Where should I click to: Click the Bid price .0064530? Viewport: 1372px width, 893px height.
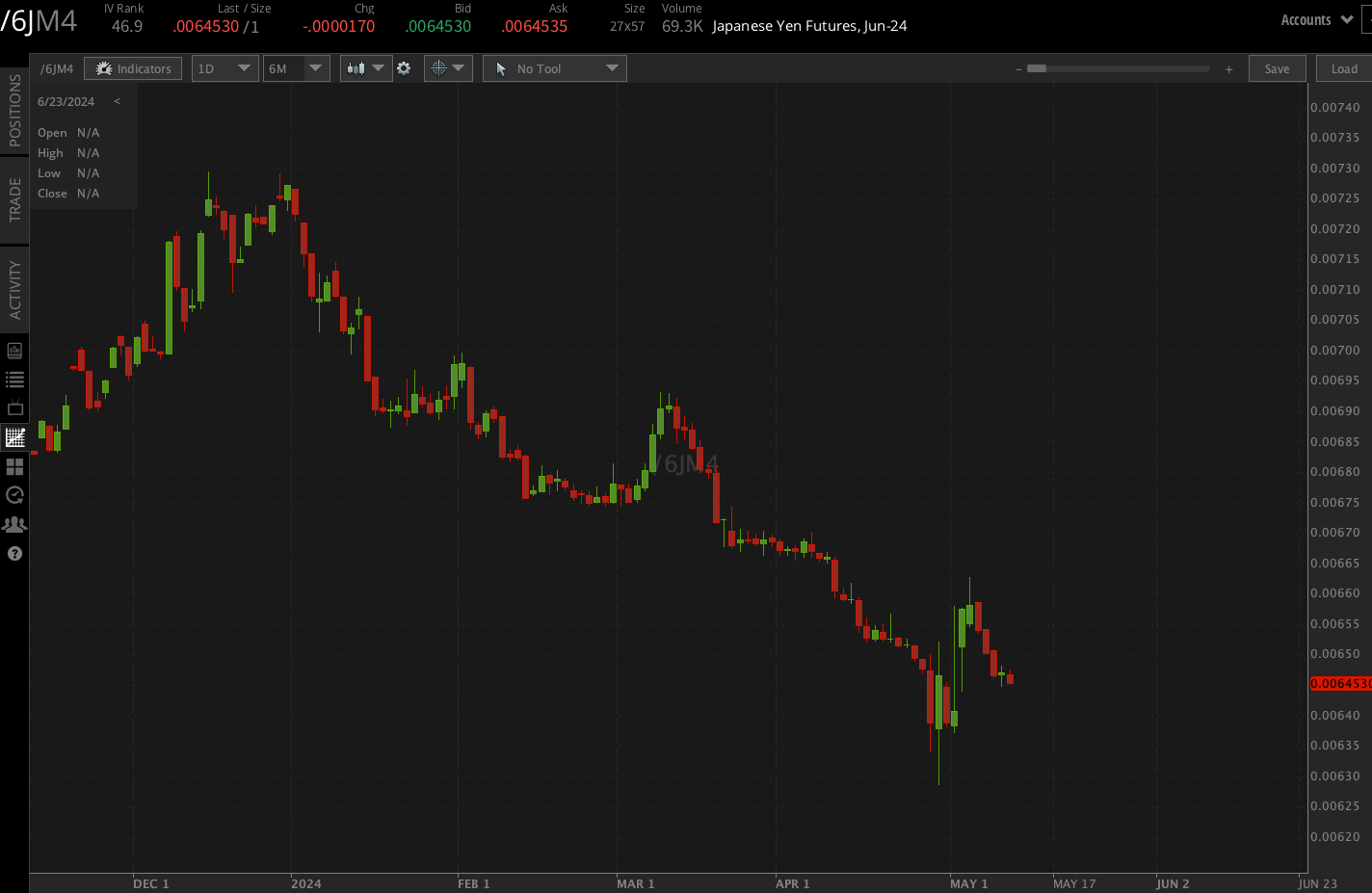point(438,27)
